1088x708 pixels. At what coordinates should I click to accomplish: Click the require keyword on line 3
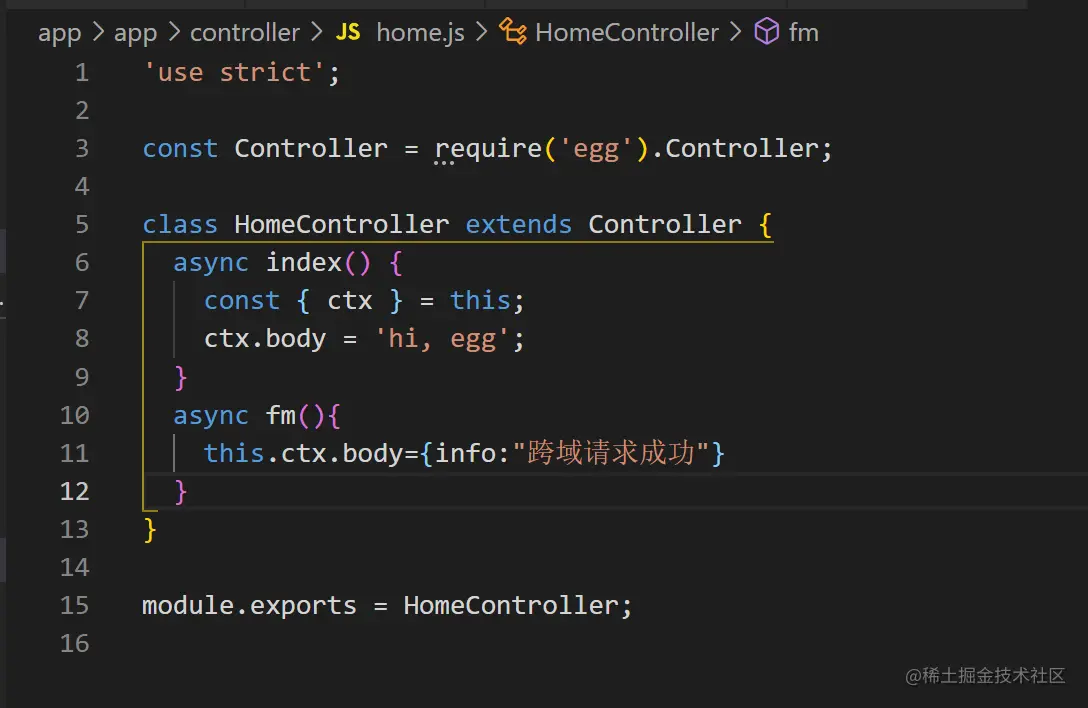tap(488, 149)
